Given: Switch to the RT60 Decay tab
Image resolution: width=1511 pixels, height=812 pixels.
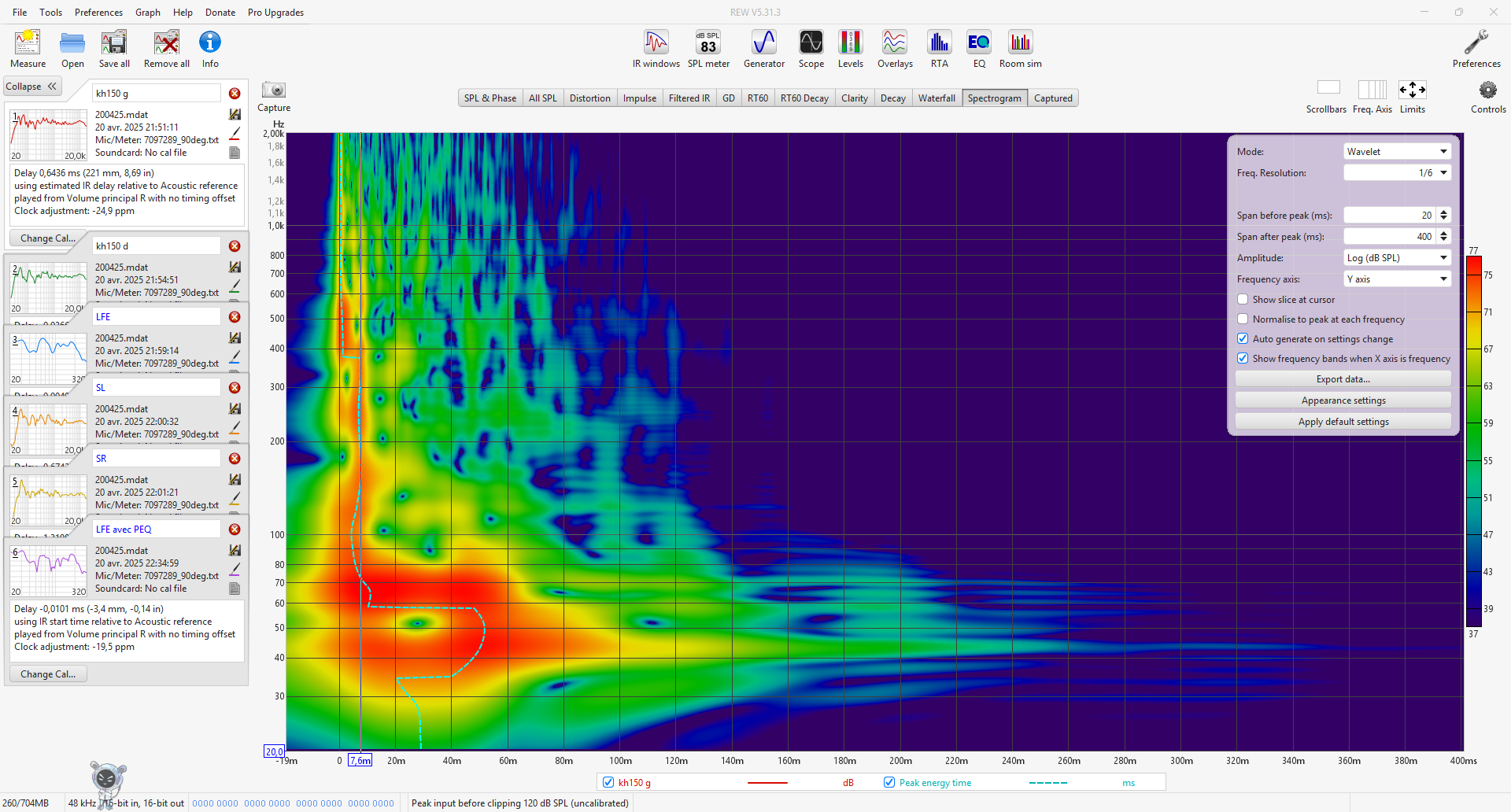Looking at the screenshot, I should coord(804,98).
